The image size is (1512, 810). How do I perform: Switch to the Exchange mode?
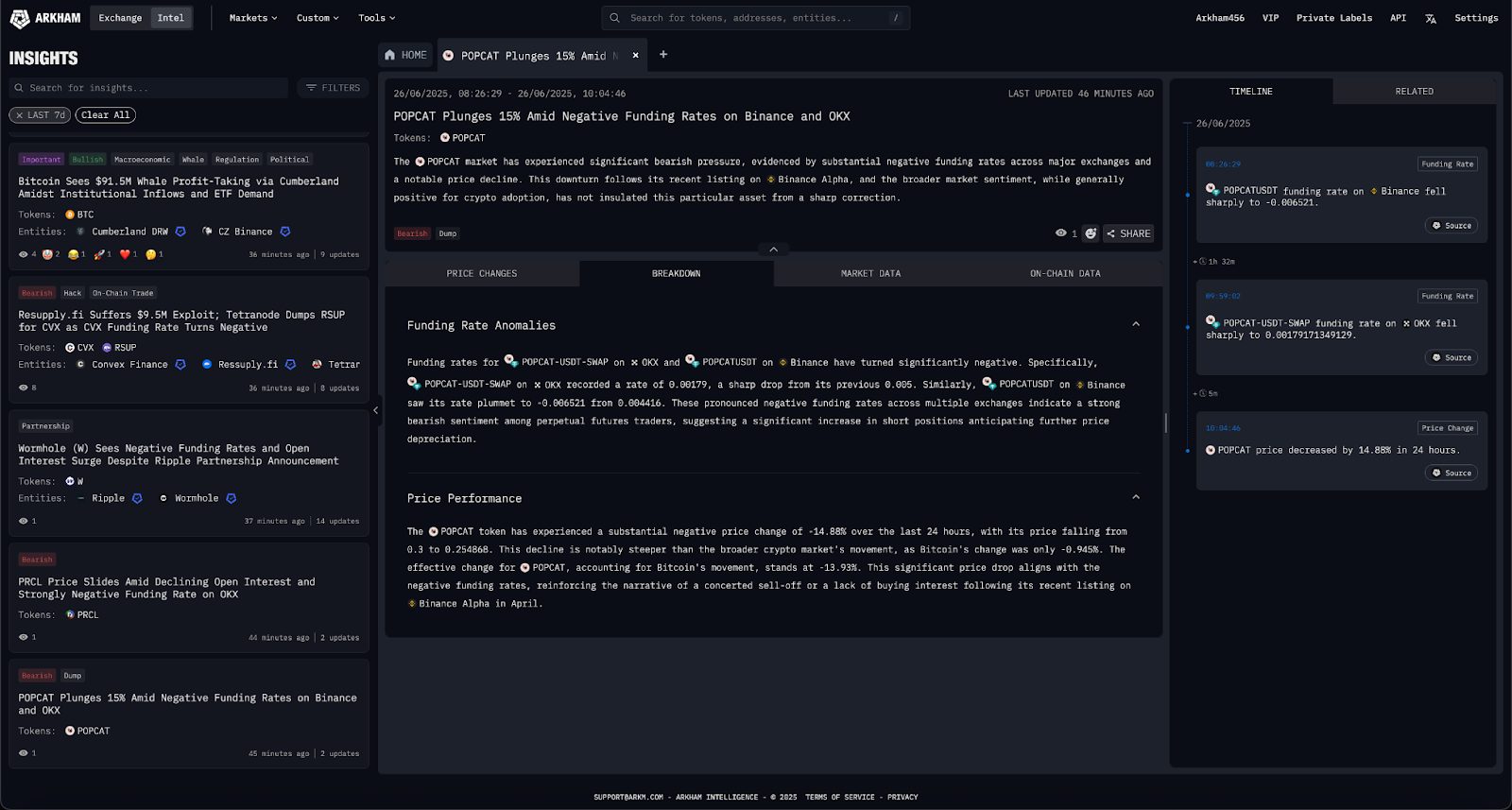coord(120,18)
